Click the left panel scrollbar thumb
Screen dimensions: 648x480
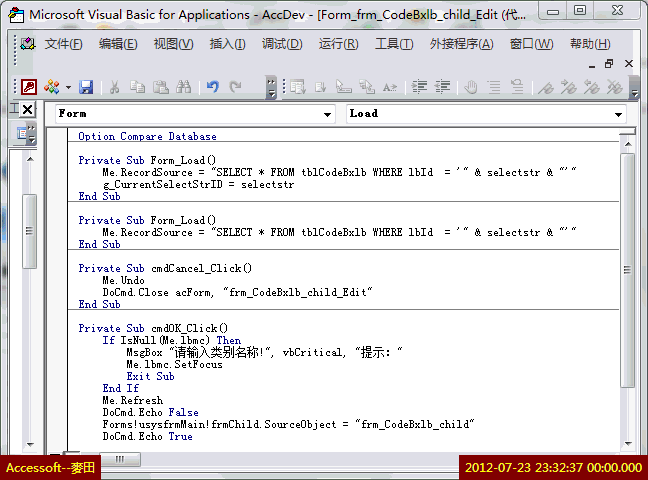(x=29, y=231)
